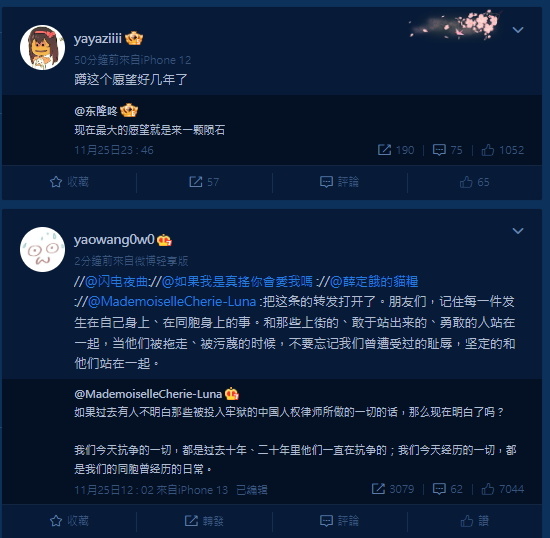Screen dimensions: 550x538
Task: Repost yayaziiii post showing 57 shares
Action: tap(204, 182)
